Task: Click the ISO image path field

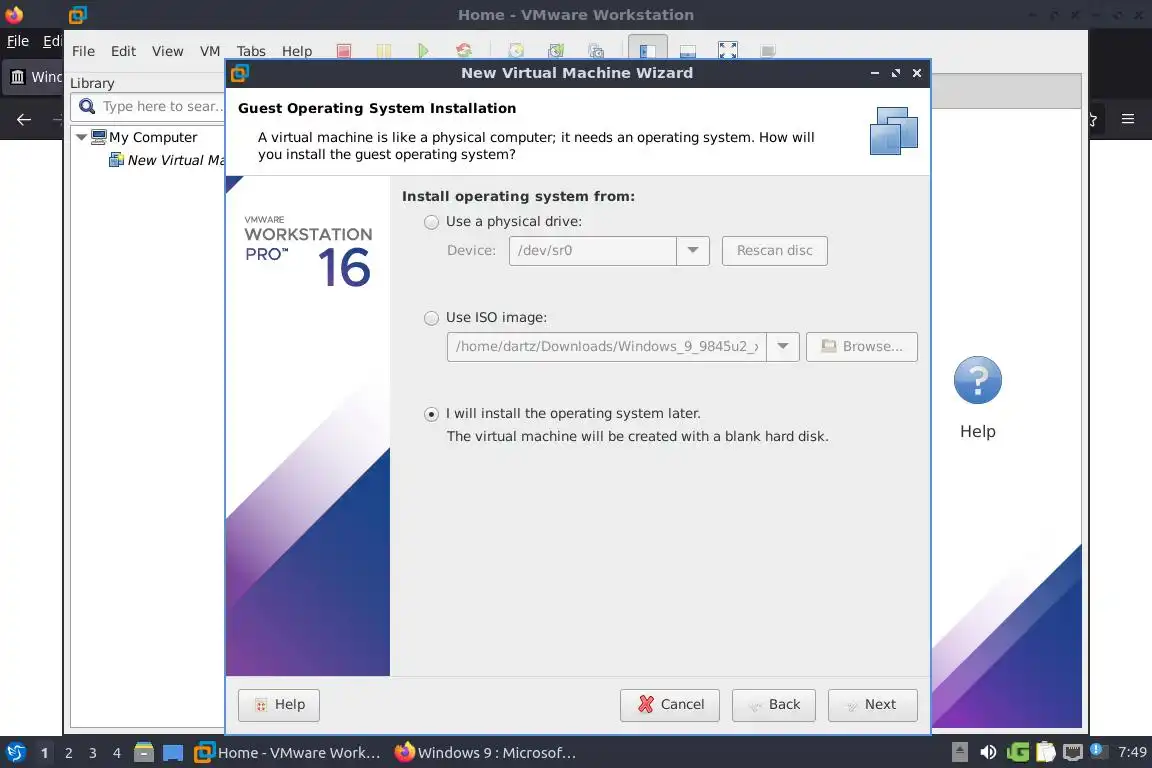Action: click(606, 346)
